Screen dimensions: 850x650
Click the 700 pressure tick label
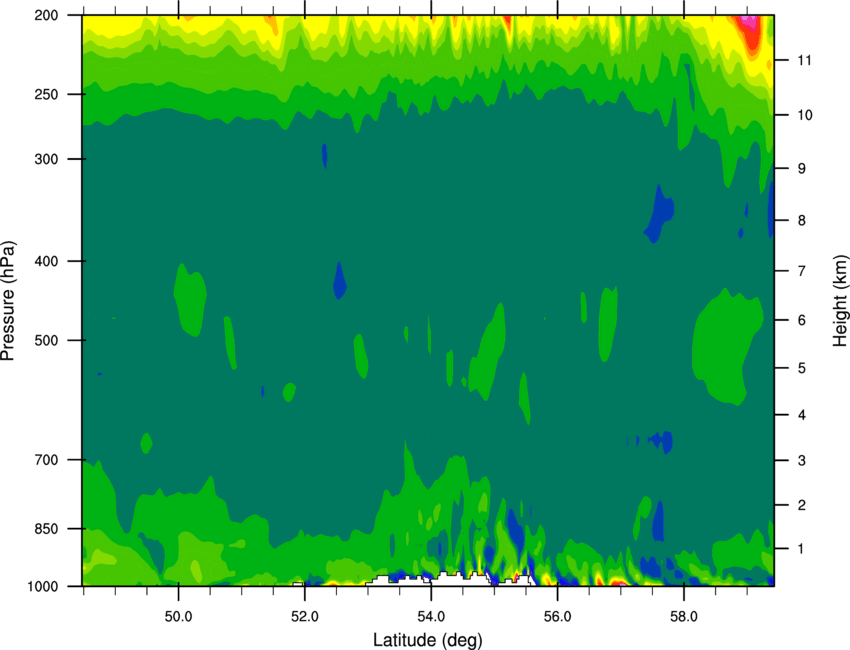click(x=47, y=460)
